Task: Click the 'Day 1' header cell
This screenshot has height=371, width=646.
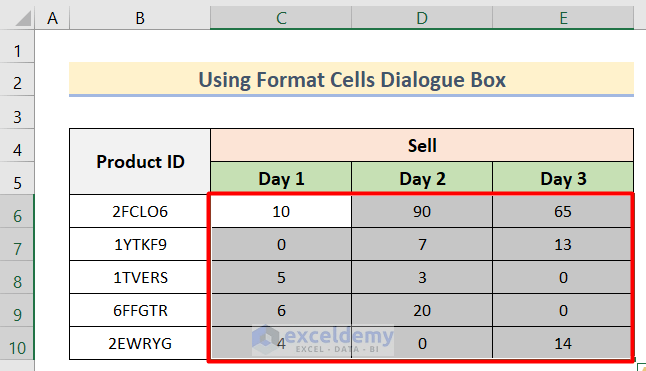Action: (281, 178)
